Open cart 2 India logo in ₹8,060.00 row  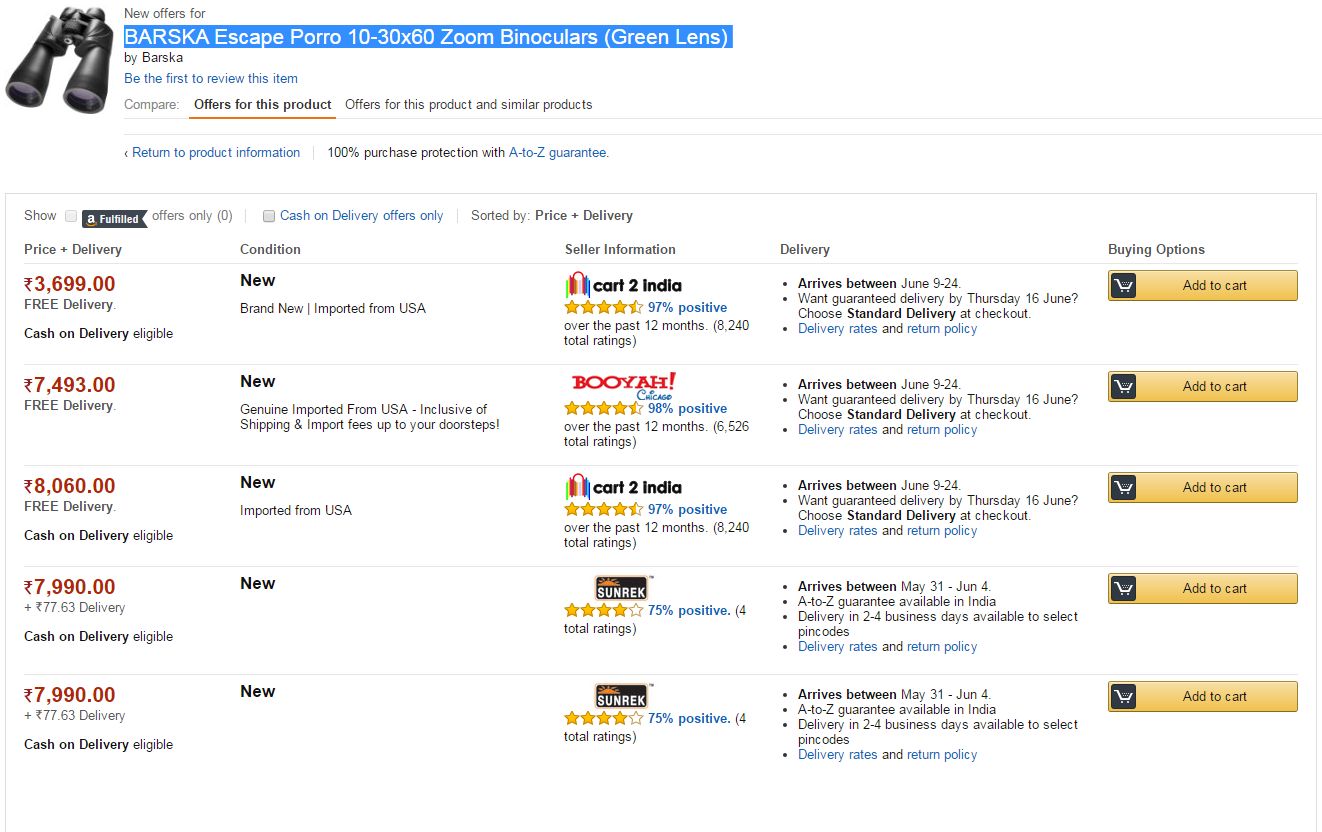pos(623,487)
